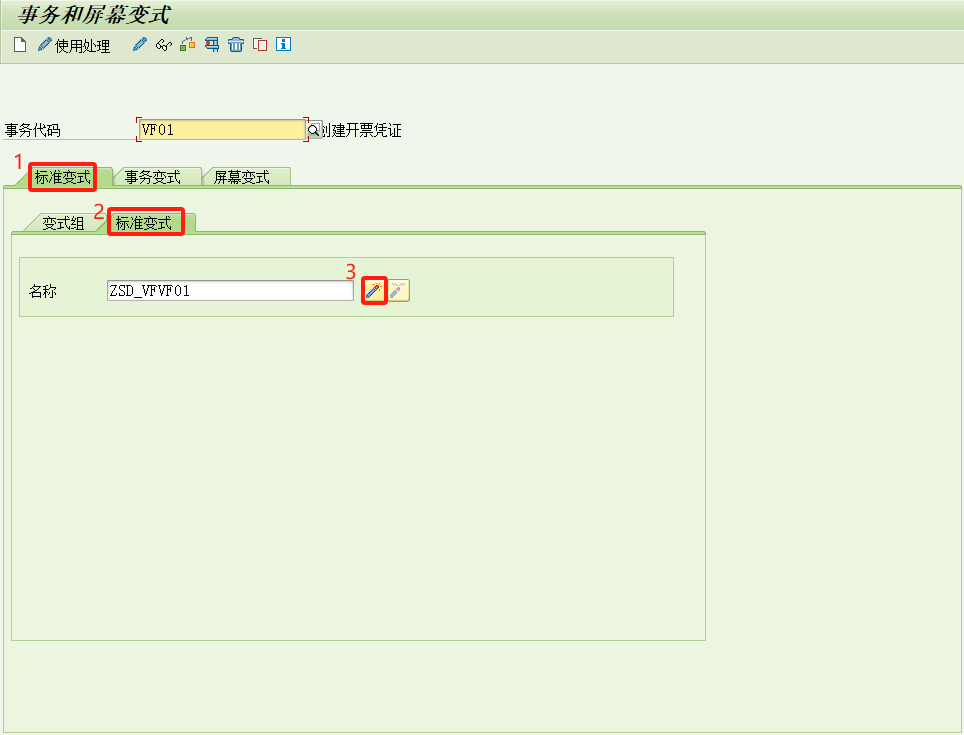
Task: Open the 变式组 sub-tab
Action: click(x=63, y=223)
